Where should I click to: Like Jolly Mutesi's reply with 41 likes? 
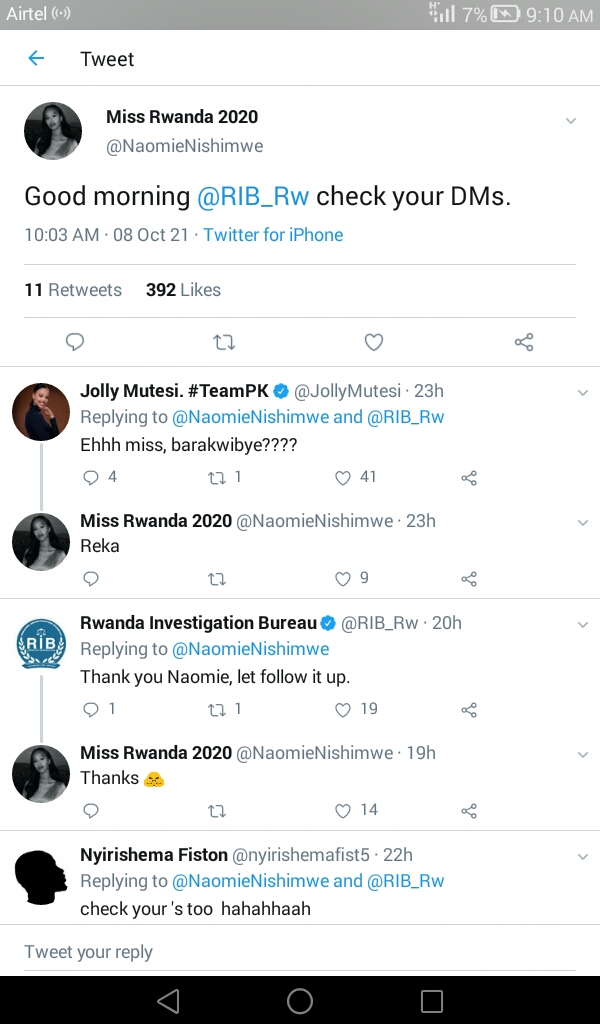344,478
